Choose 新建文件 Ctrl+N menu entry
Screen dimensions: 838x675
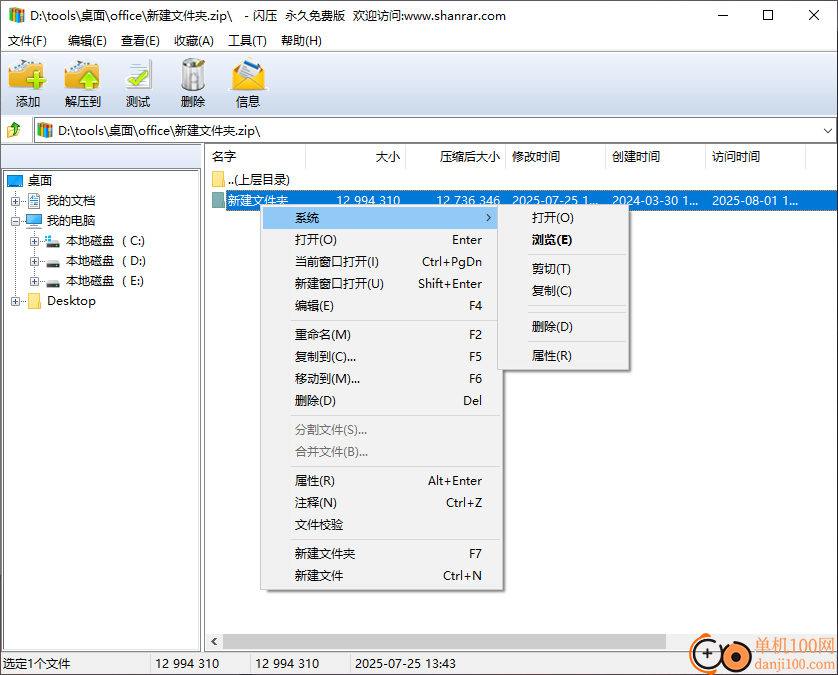381,575
